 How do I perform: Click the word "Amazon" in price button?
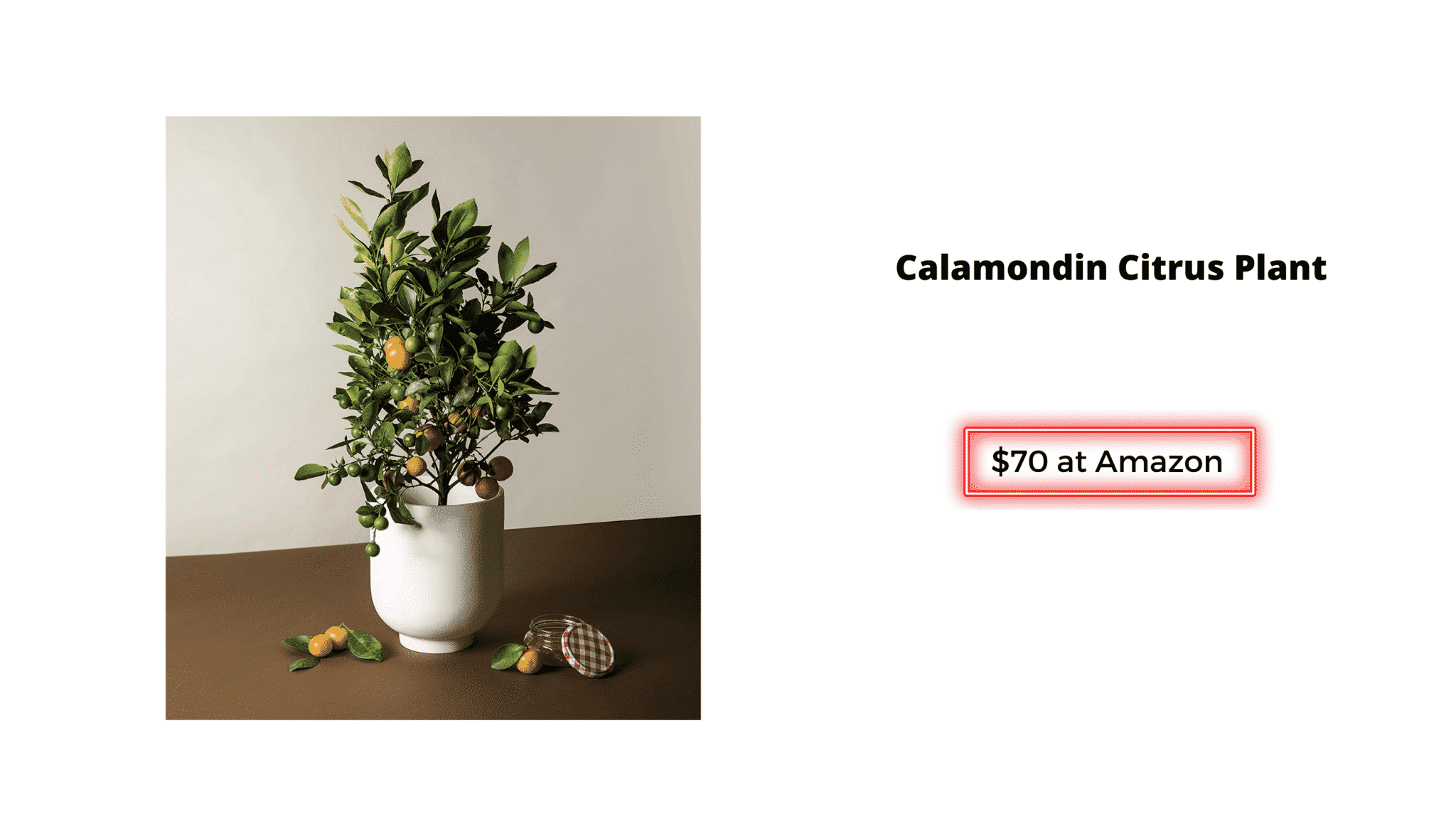pos(1159,462)
